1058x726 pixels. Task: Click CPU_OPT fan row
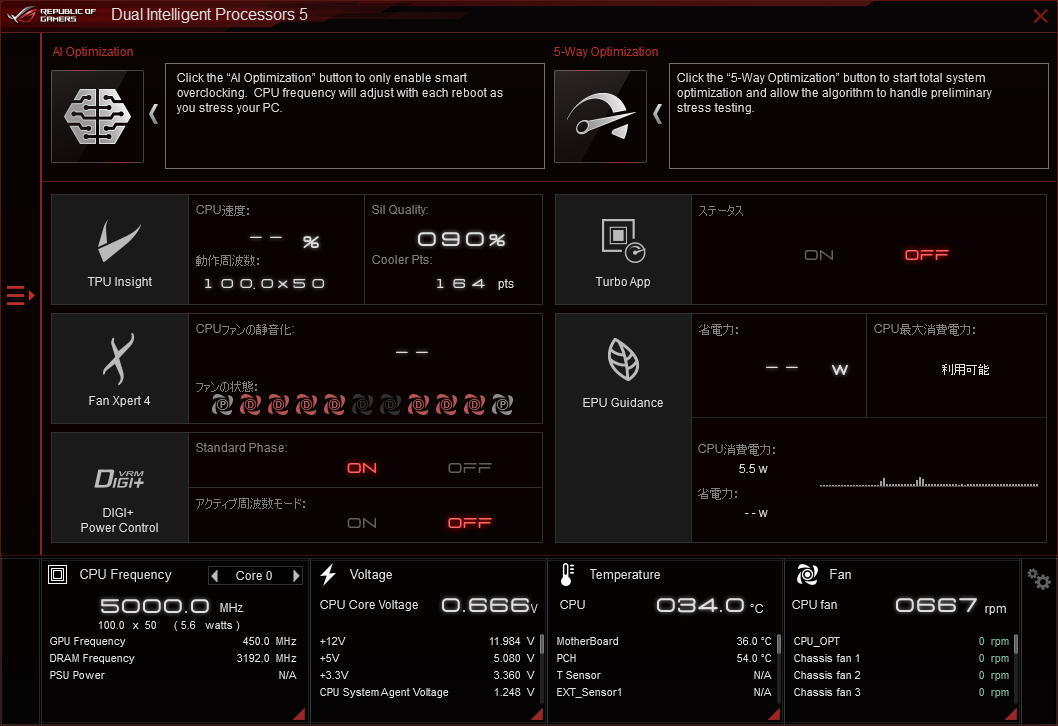[x=901, y=642]
